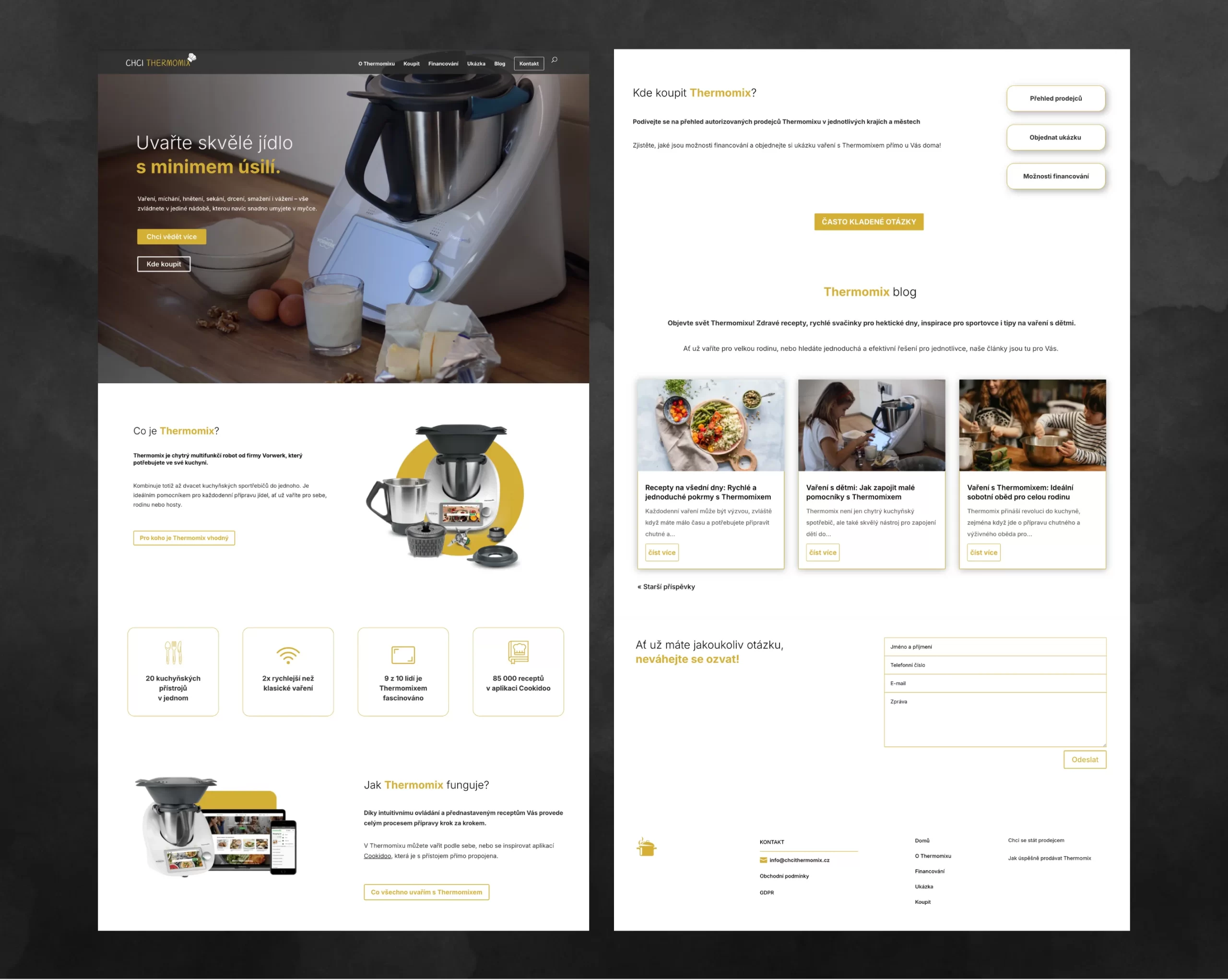
Task: Click 'ČASTO KLADENÉ OTÁZKY'
Action: click(x=869, y=222)
